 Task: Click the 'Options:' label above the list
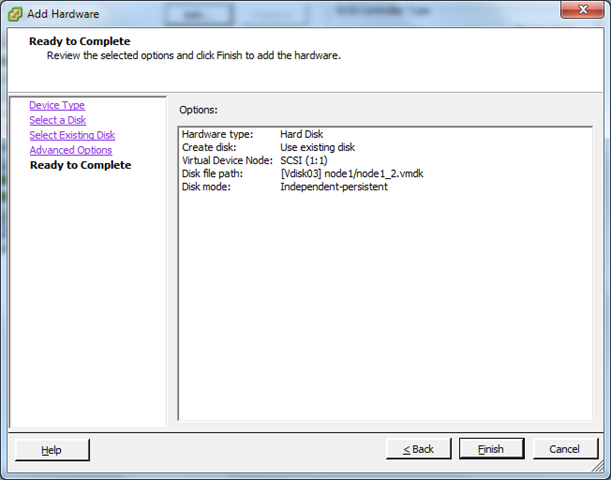198,109
